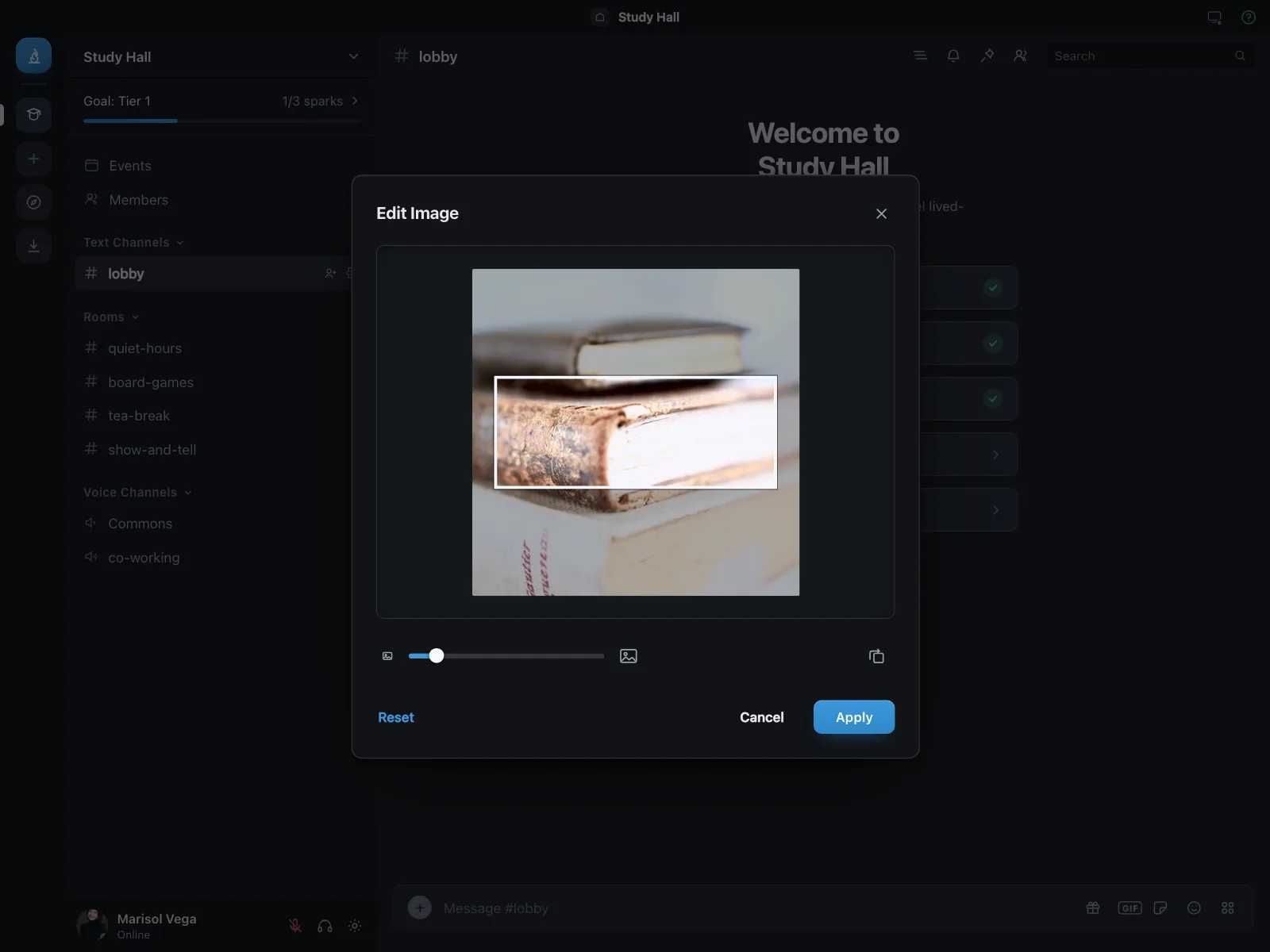This screenshot has height=952, width=1270.
Task: Open the Explore compass icon
Action: click(x=33, y=202)
